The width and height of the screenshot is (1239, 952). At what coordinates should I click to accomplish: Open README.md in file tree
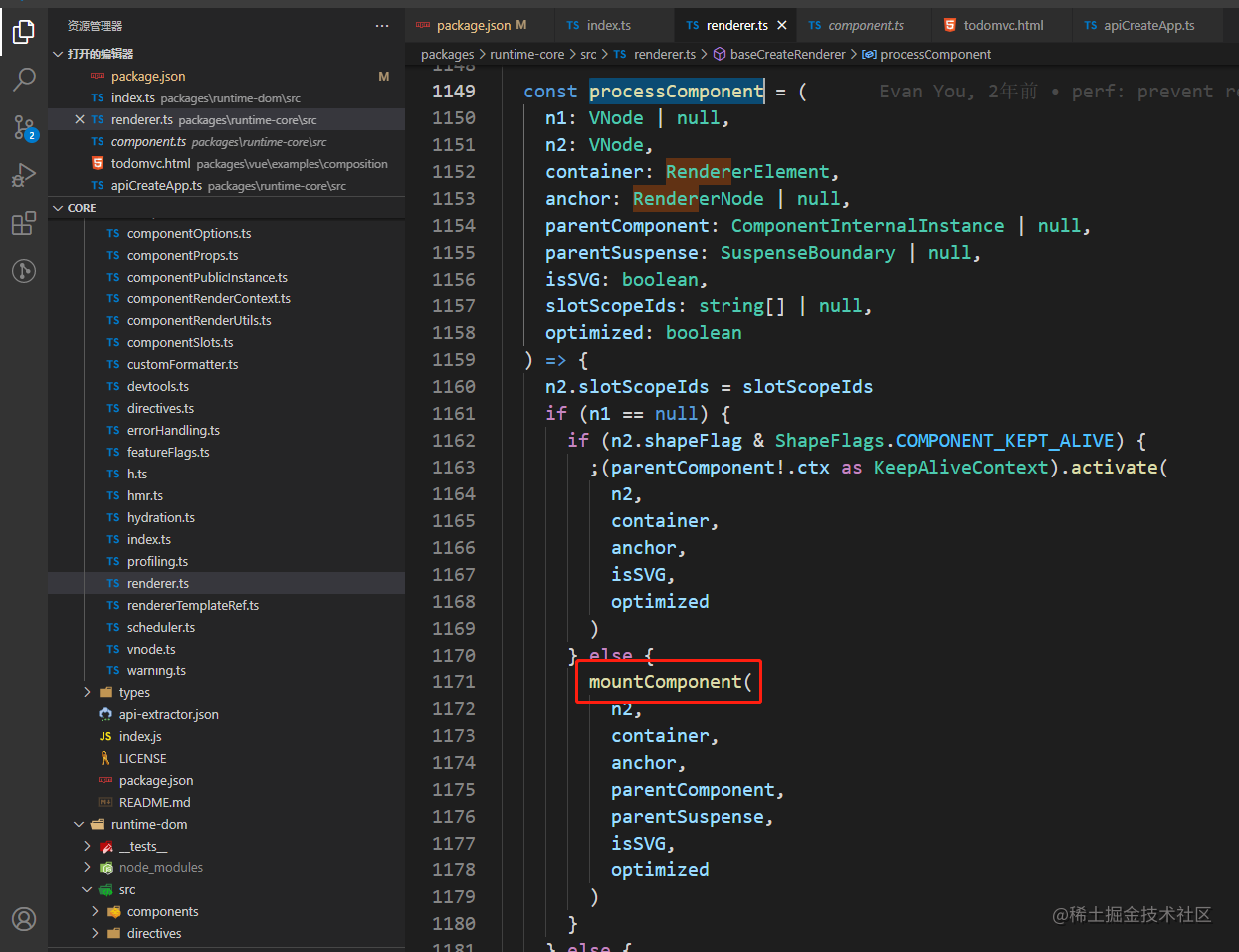(154, 802)
